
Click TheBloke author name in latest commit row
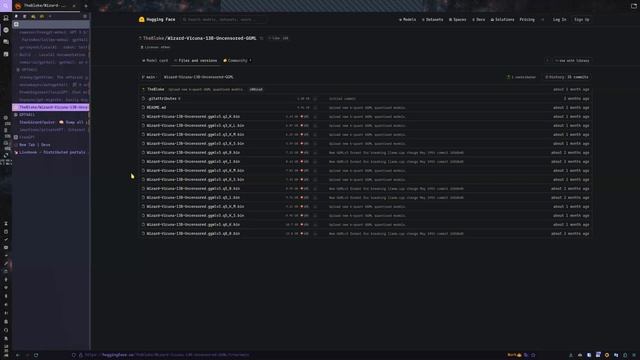point(156,89)
